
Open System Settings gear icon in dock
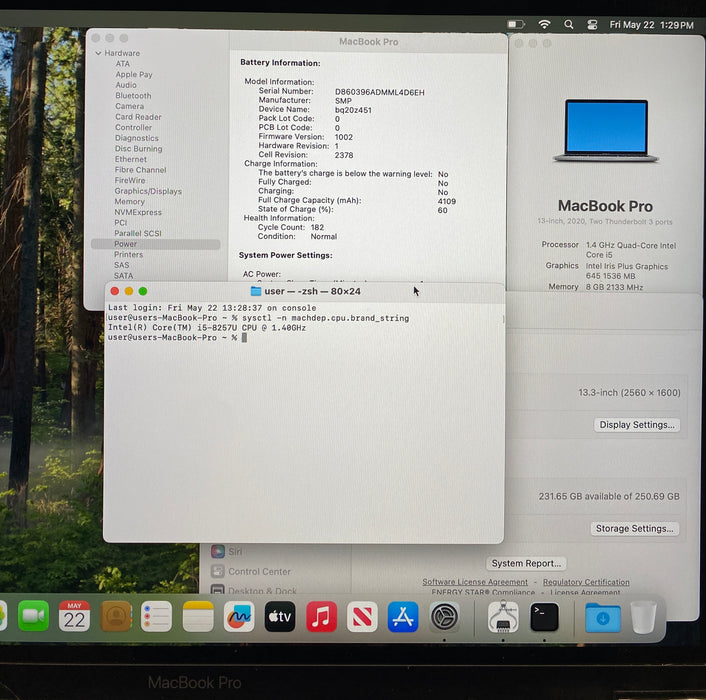pos(444,616)
